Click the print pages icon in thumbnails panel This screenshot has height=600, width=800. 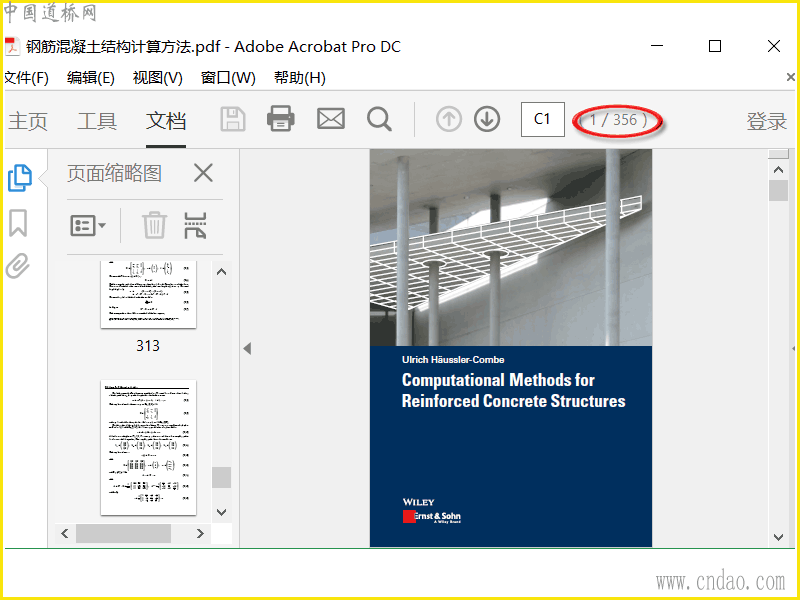[195, 226]
